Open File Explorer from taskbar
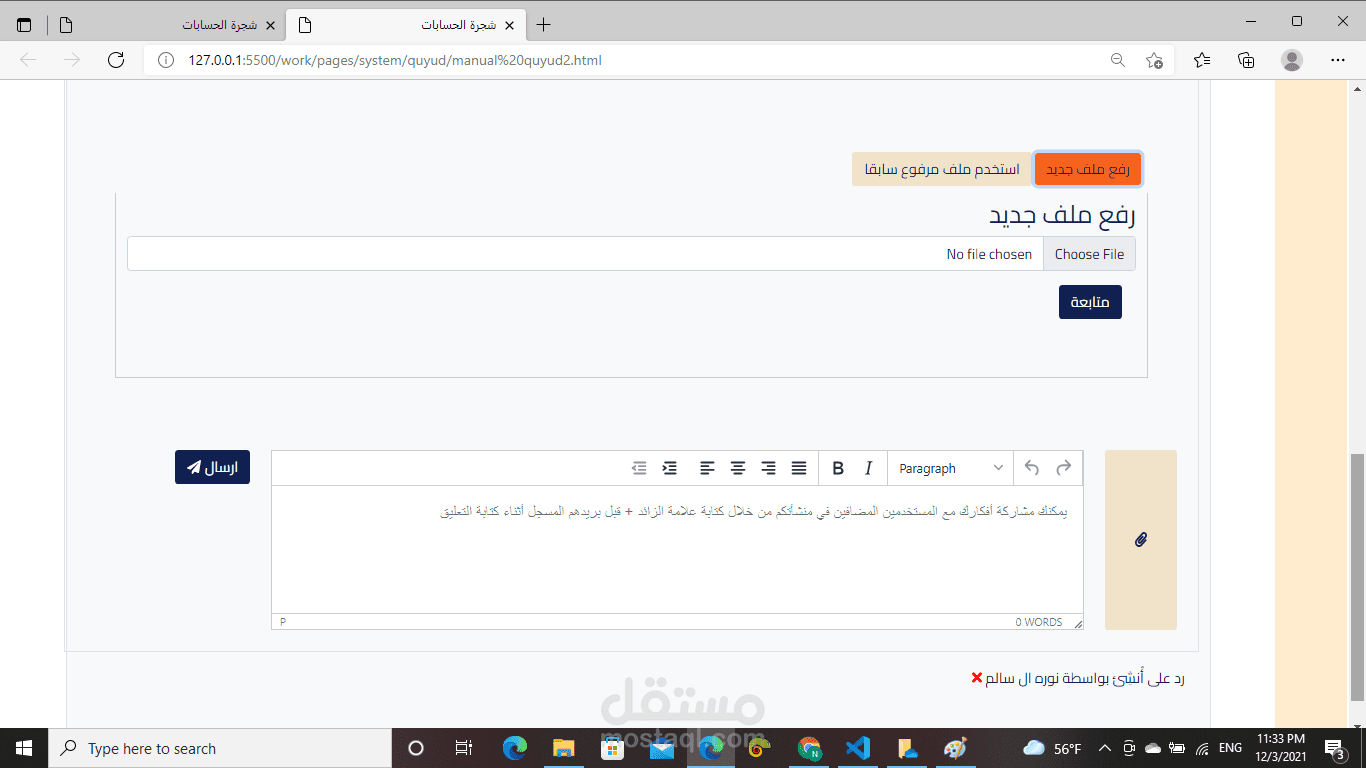 pos(564,748)
